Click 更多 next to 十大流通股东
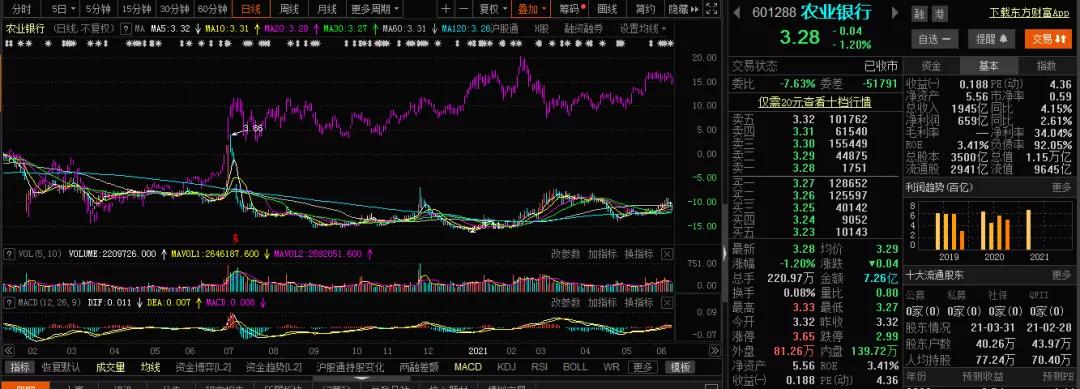 click(1061, 275)
